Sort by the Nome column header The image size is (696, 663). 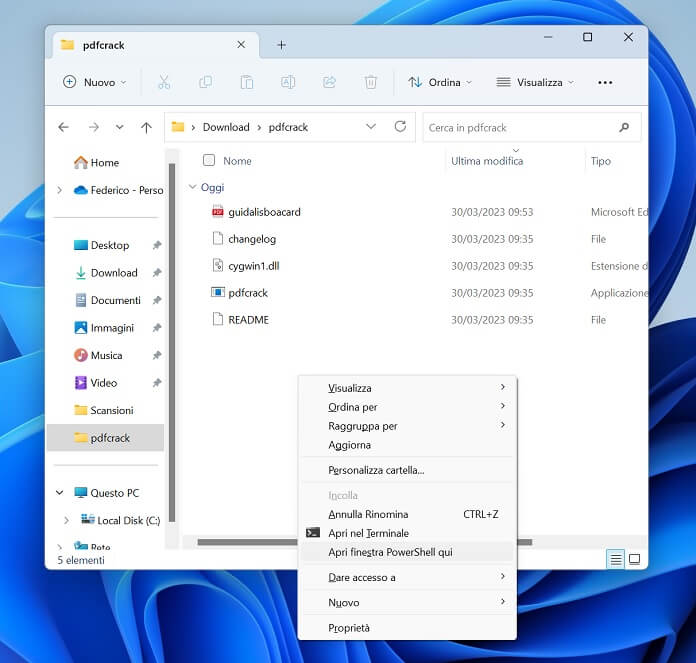point(237,161)
